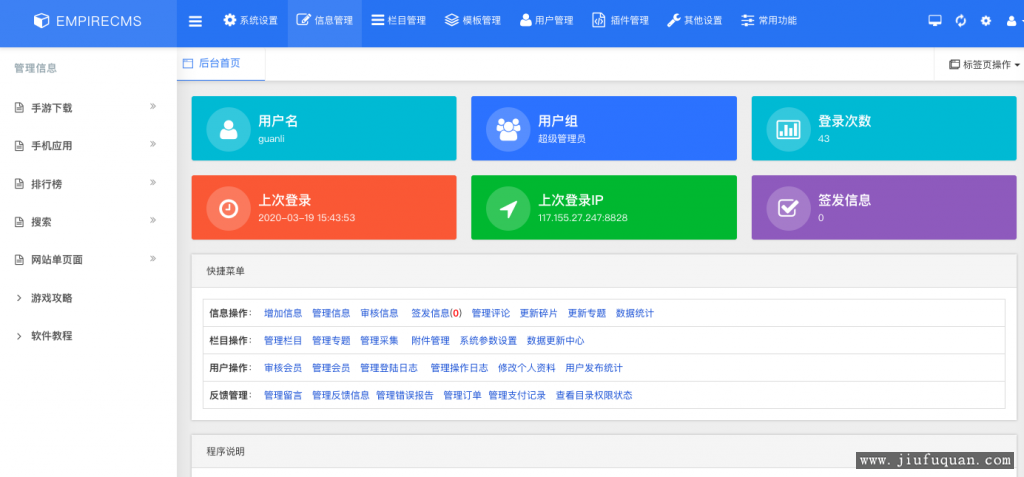The image size is (1024, 477).
Task: Click the 管理会员 quick link
Action: point(331,368)
